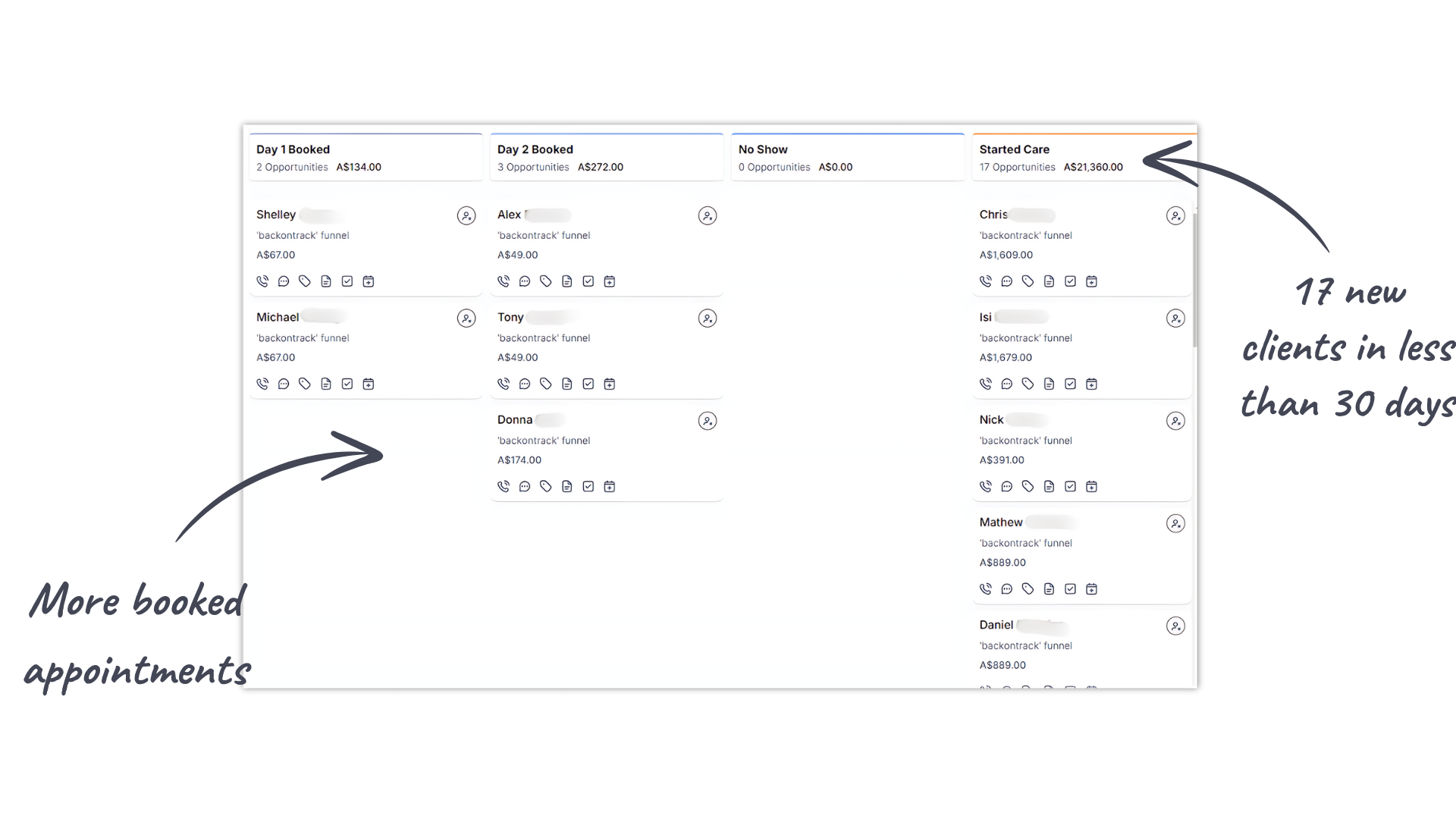Image resolution: width=1456 pixels, height=819 pixels.
Task: Toggle the task checkbox icon on Shelley's card
Action: pyautogui.click(x=347, y=281)
